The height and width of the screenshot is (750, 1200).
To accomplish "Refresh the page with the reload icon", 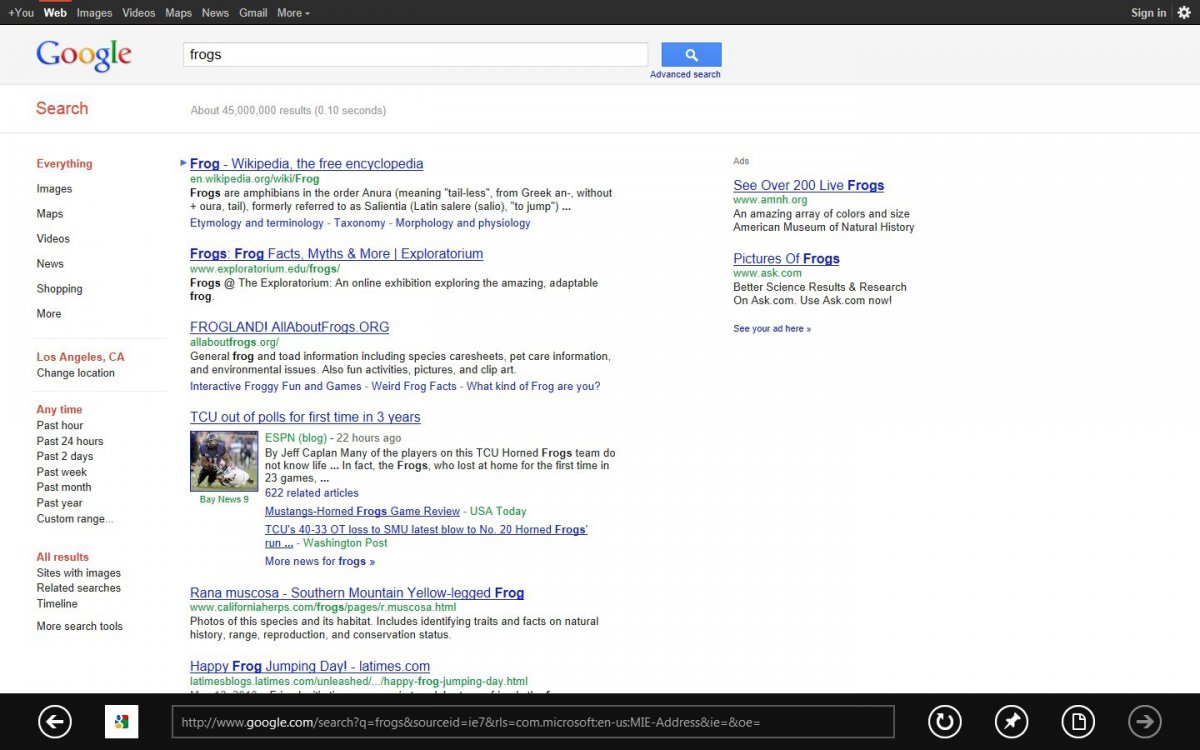I will coord(944,721).
